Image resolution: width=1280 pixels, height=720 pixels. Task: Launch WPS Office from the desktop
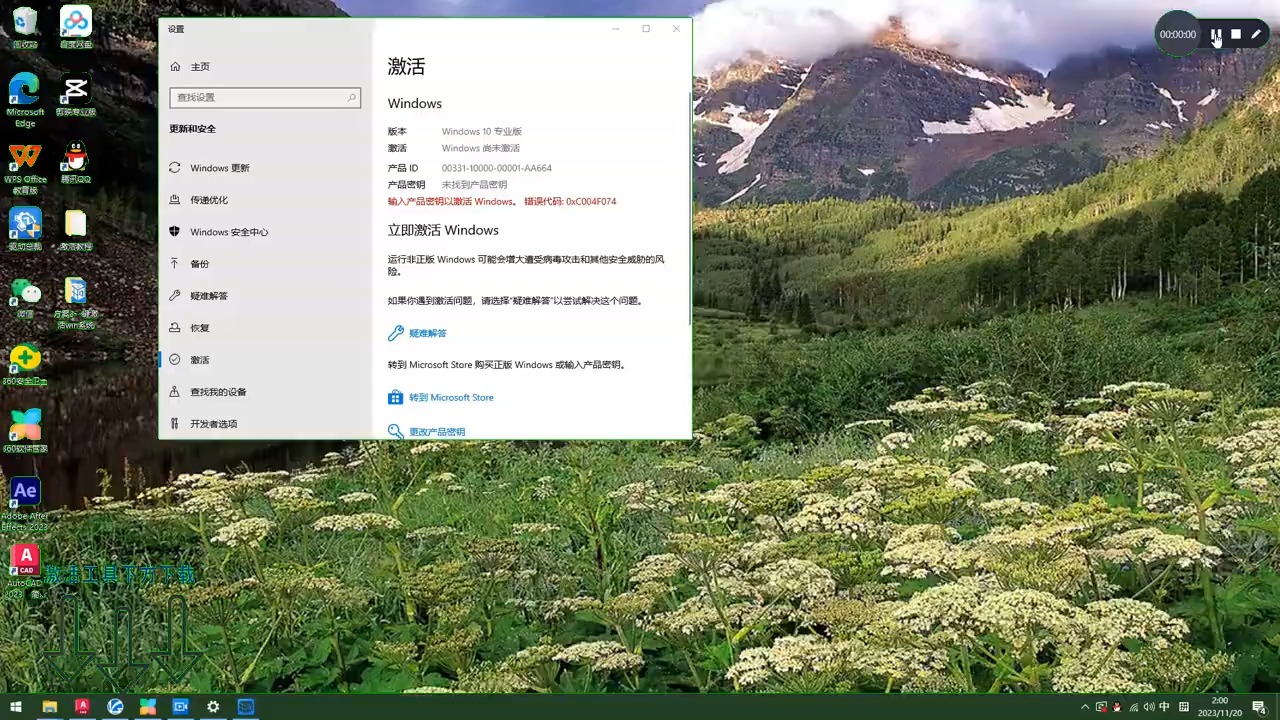[x=25, y=169]
